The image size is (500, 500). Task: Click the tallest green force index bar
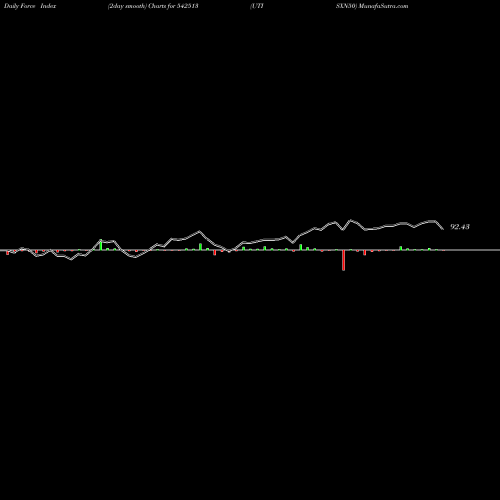101,245
